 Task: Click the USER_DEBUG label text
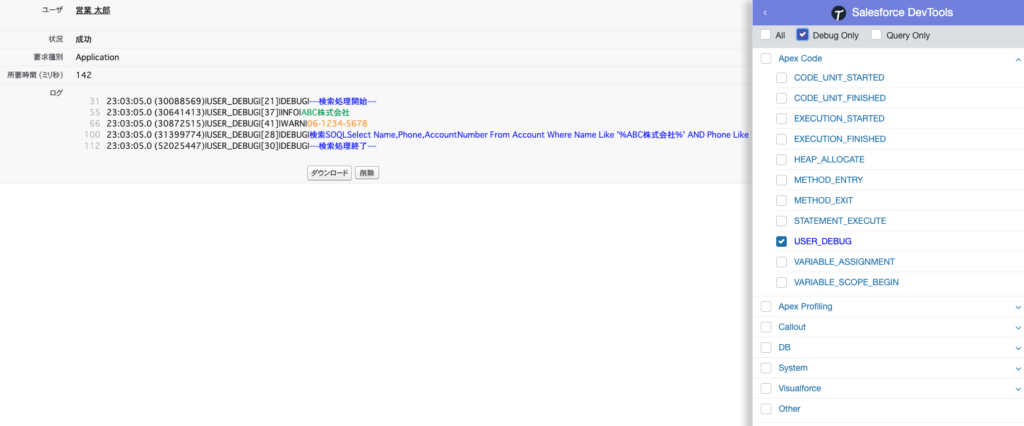tap(823, 241)
